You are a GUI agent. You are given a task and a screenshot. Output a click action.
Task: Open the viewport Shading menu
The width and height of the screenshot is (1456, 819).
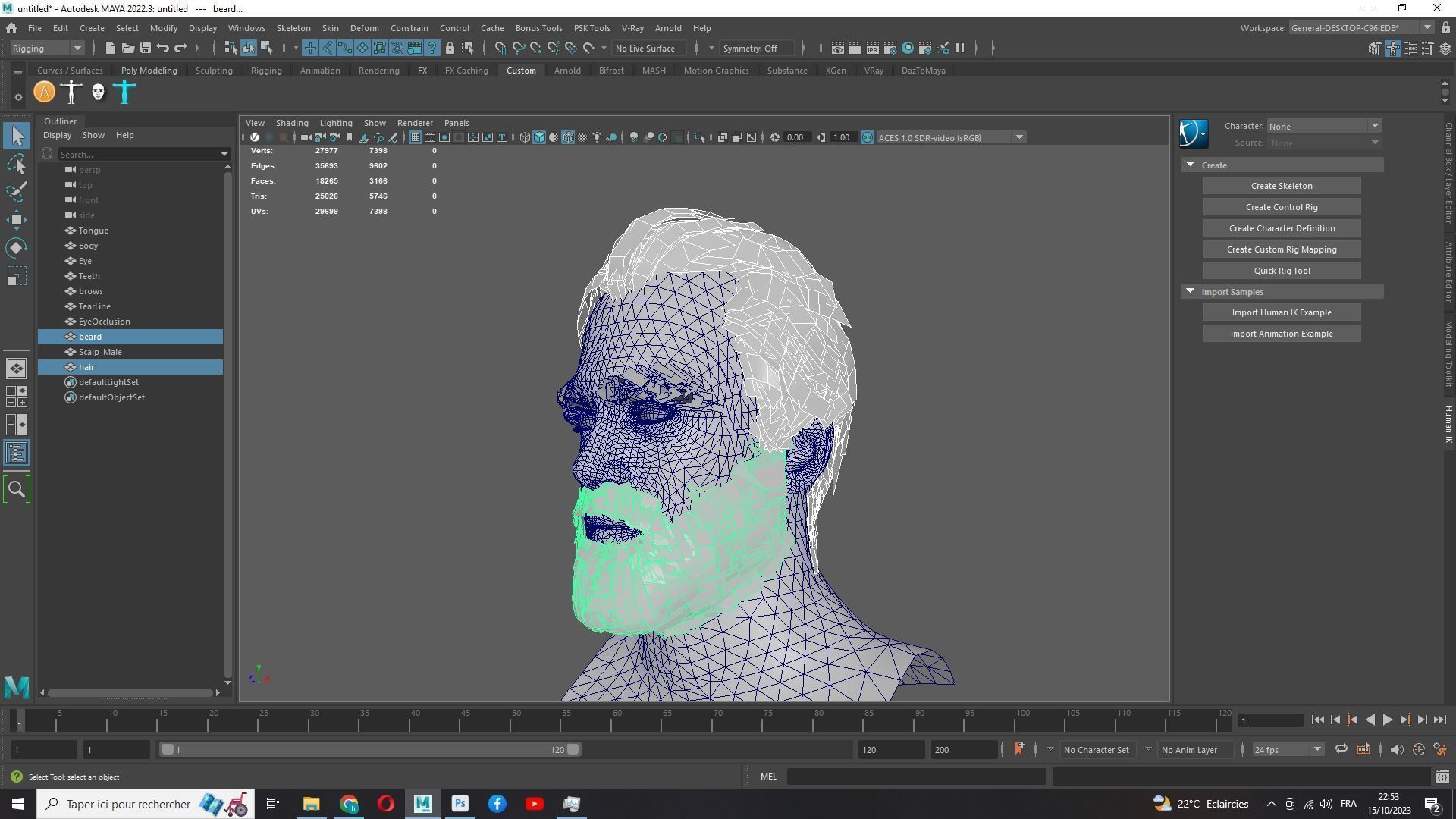click(x=292, y=123)
